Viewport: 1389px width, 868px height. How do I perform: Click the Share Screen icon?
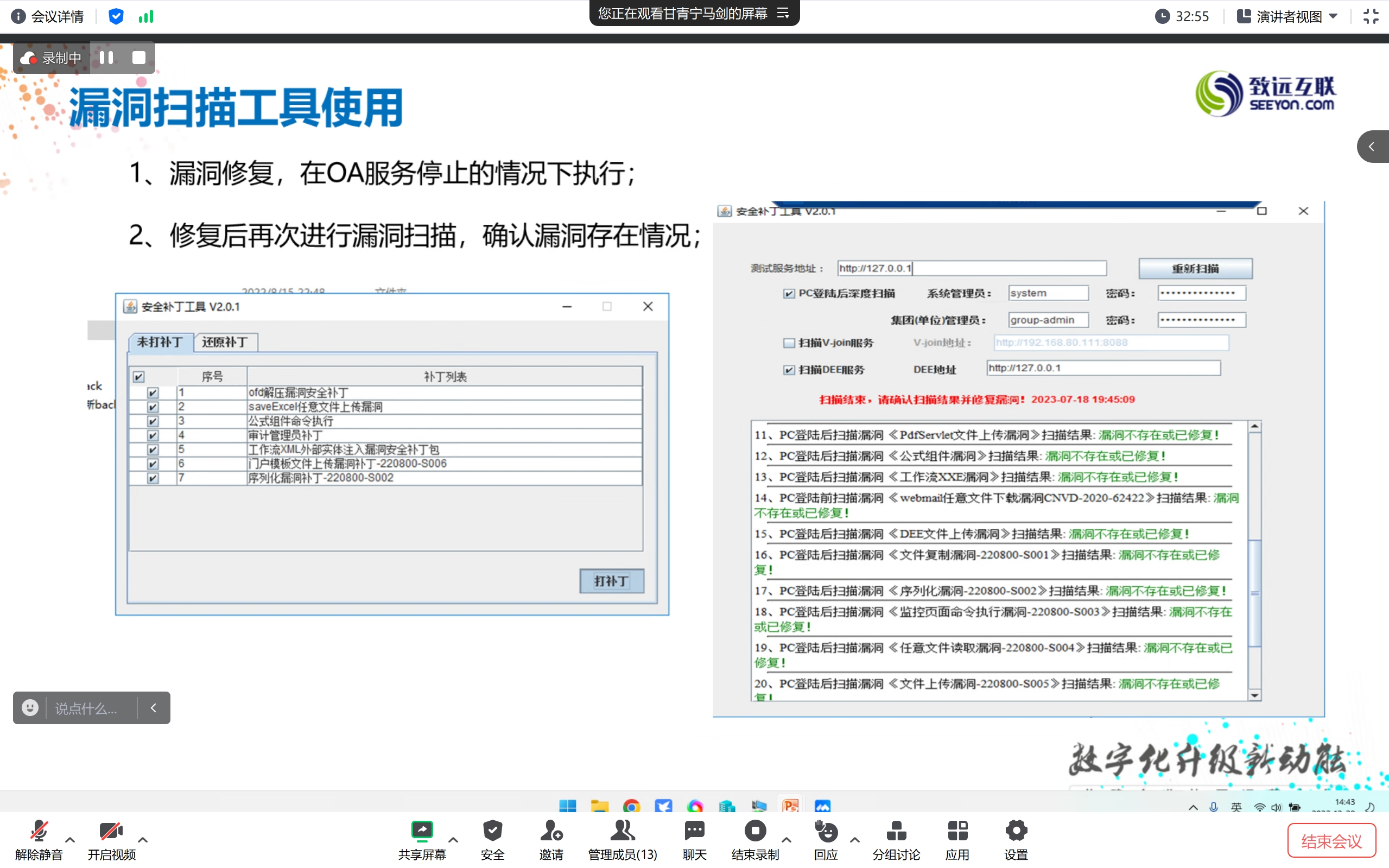point(422,831)
